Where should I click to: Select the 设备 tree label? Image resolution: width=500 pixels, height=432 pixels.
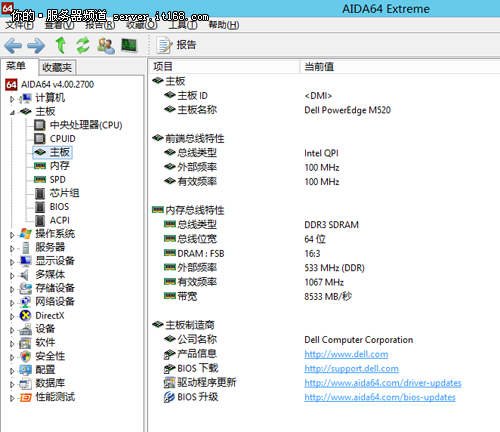45,329
